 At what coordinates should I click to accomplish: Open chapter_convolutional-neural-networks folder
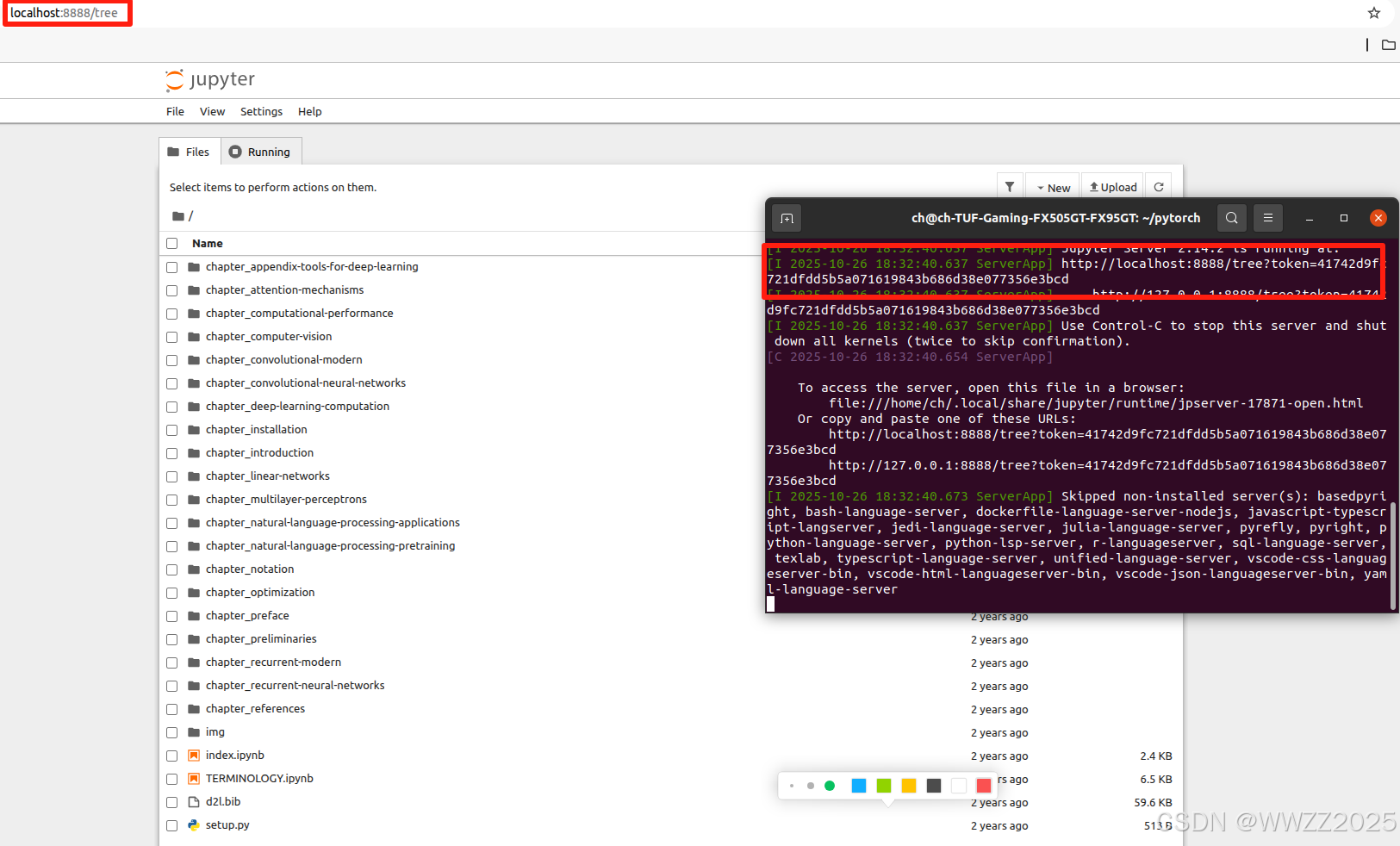click(306, 383)
